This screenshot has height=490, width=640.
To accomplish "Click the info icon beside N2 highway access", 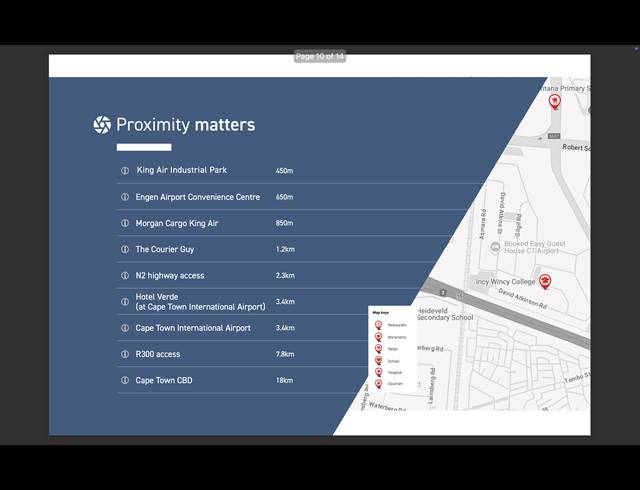I will click(125, 276).
